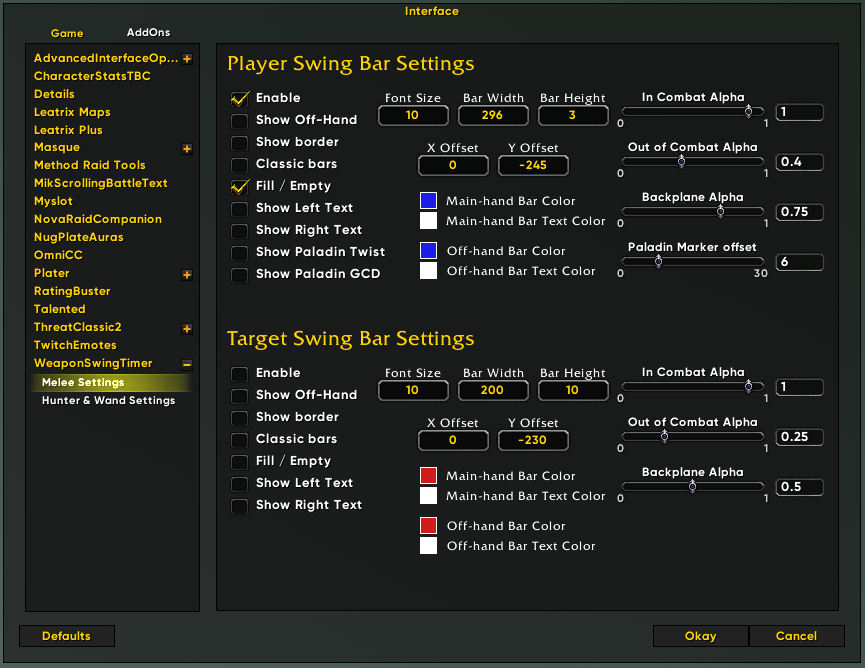Switch to the Game tab
Screen dimensions: 865x668
[x=67, y=33]
